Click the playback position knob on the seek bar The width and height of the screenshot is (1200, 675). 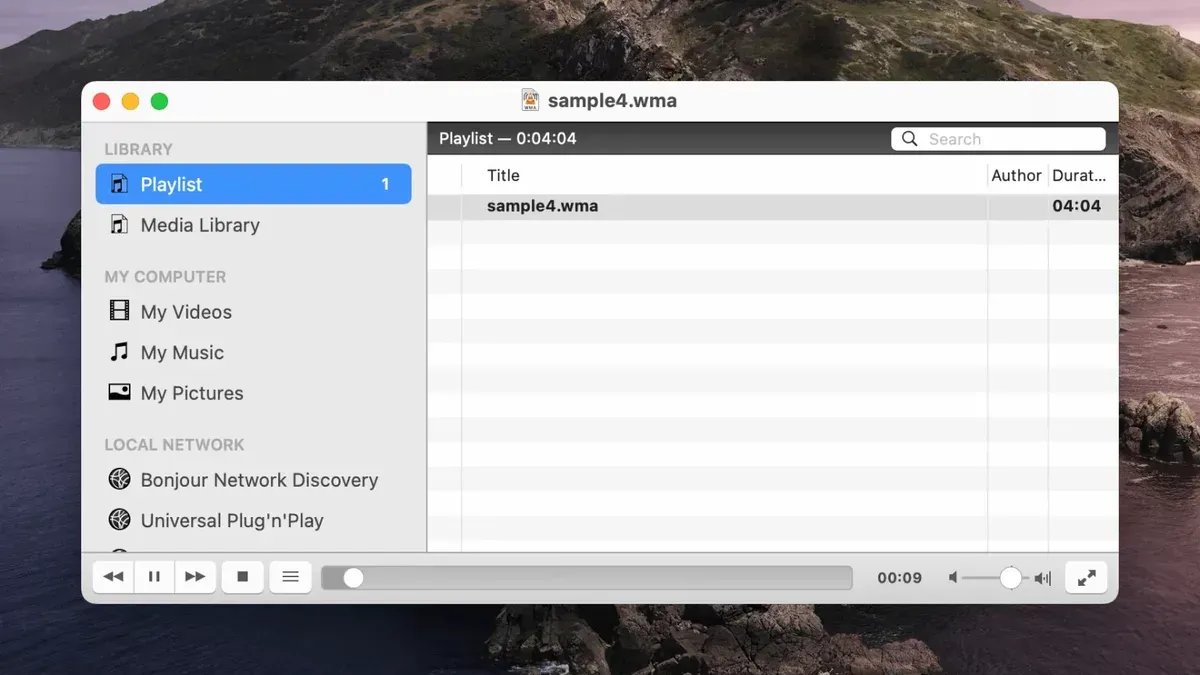click(x=353, y=578)
